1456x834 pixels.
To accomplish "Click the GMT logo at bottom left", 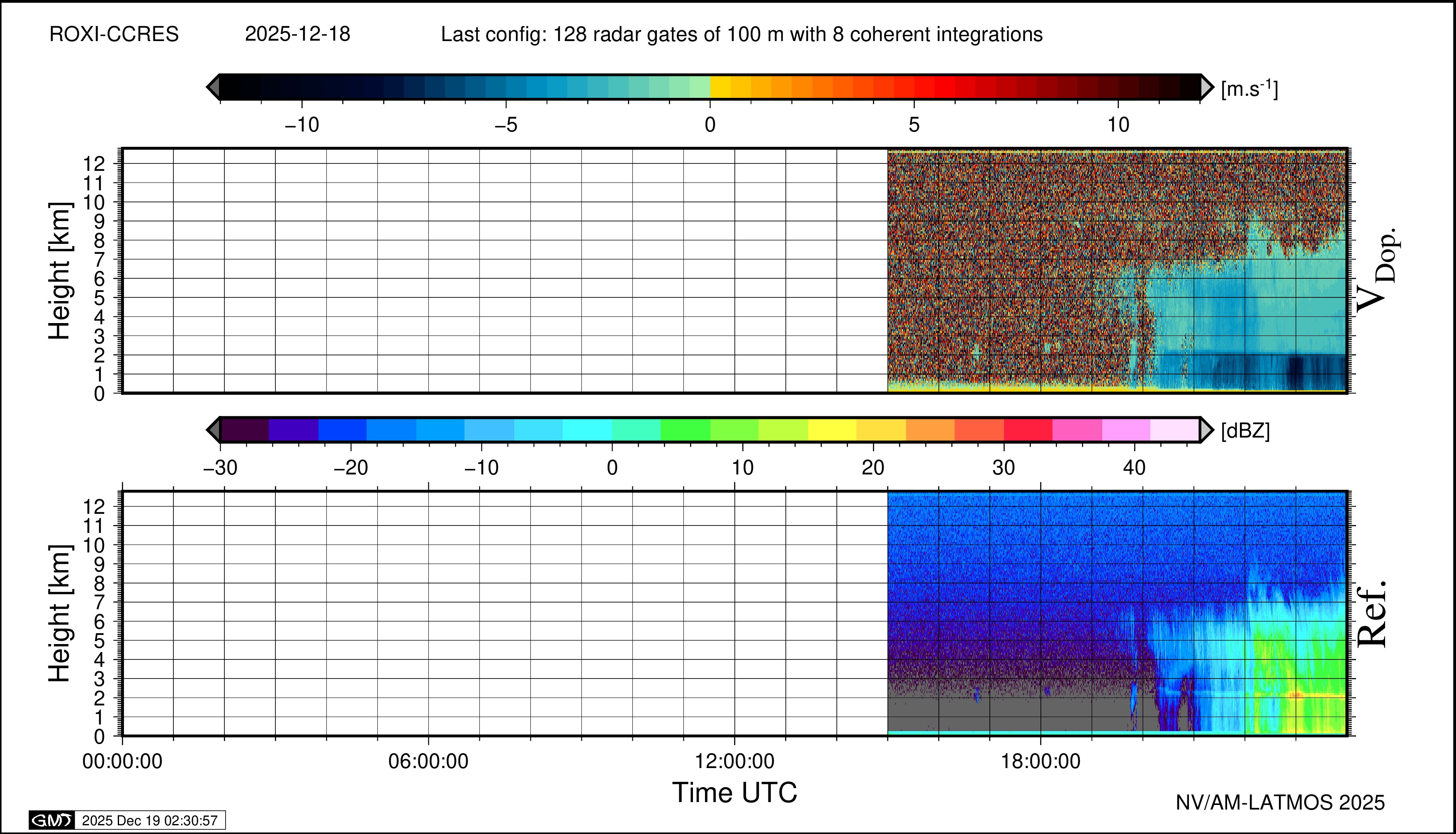I will point(51,820).
